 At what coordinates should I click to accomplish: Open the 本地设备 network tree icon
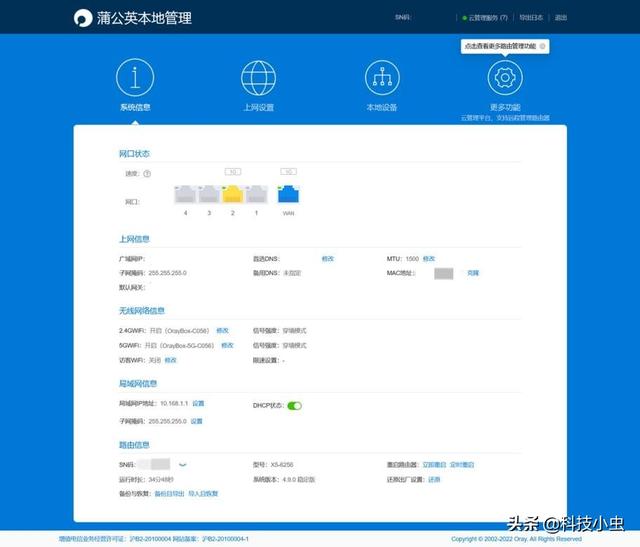[381, 76]
